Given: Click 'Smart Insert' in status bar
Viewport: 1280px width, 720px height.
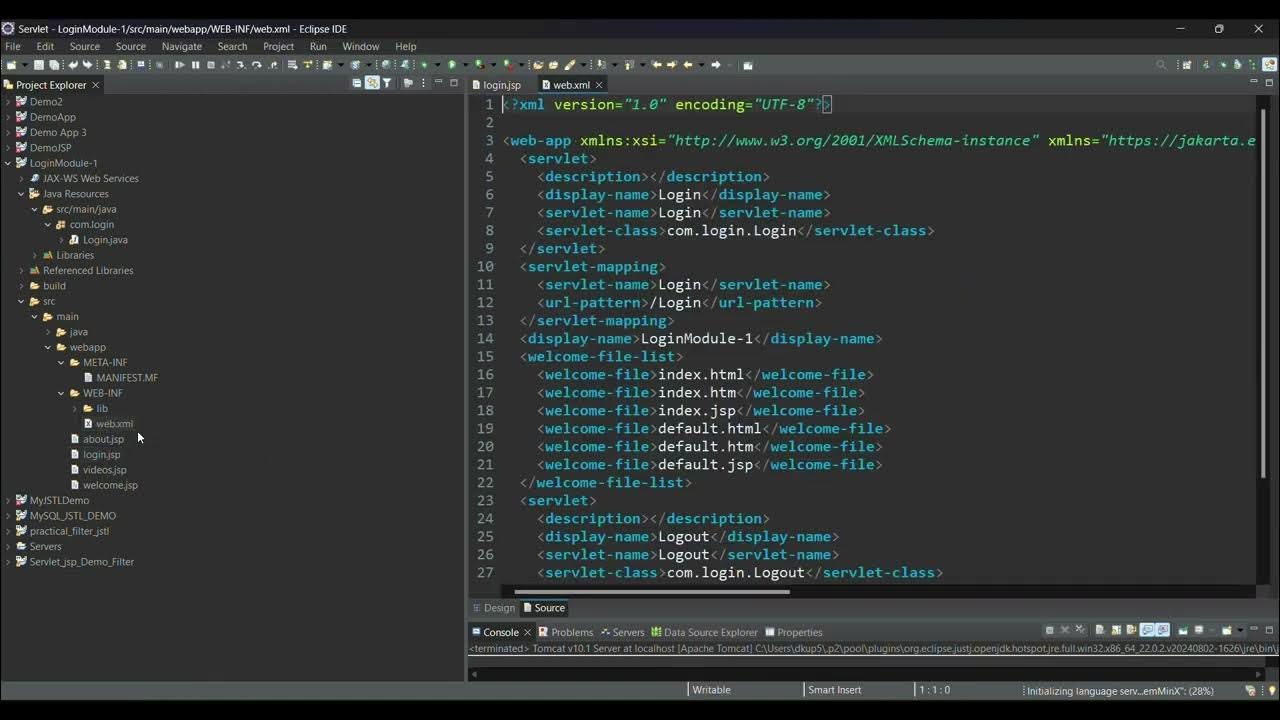Looking at the screenshot, I should click(x=835, y=690).
